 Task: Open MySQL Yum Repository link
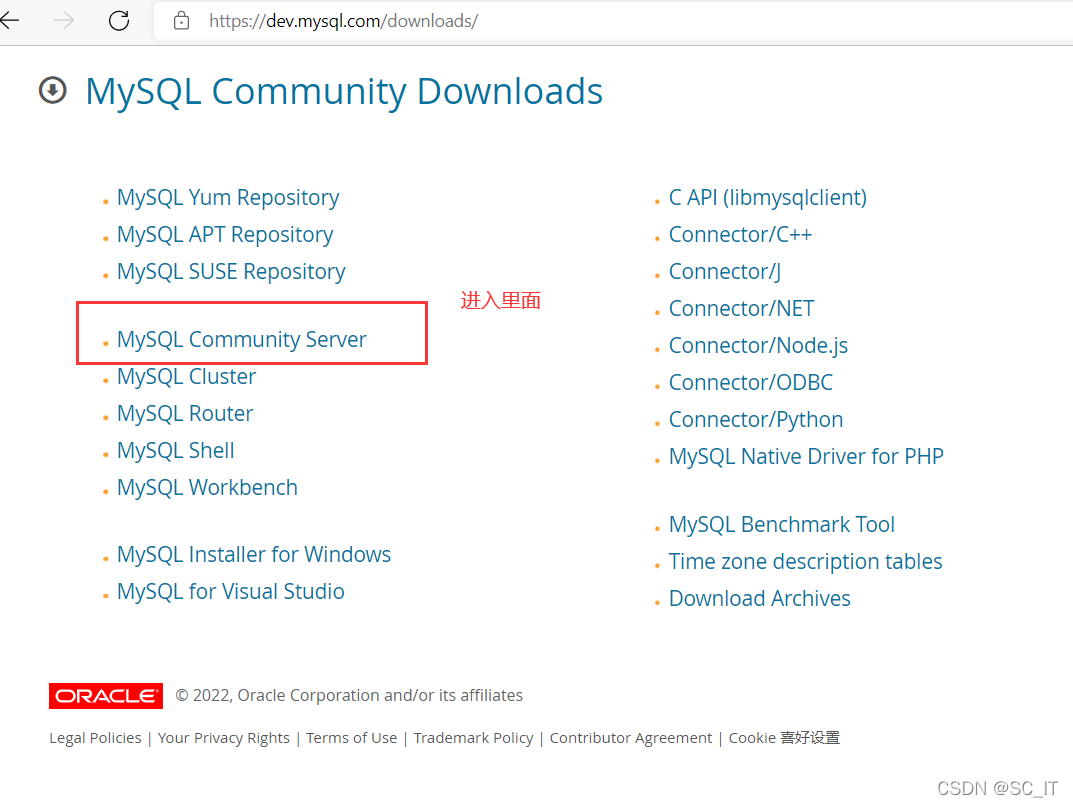(228, 197)
